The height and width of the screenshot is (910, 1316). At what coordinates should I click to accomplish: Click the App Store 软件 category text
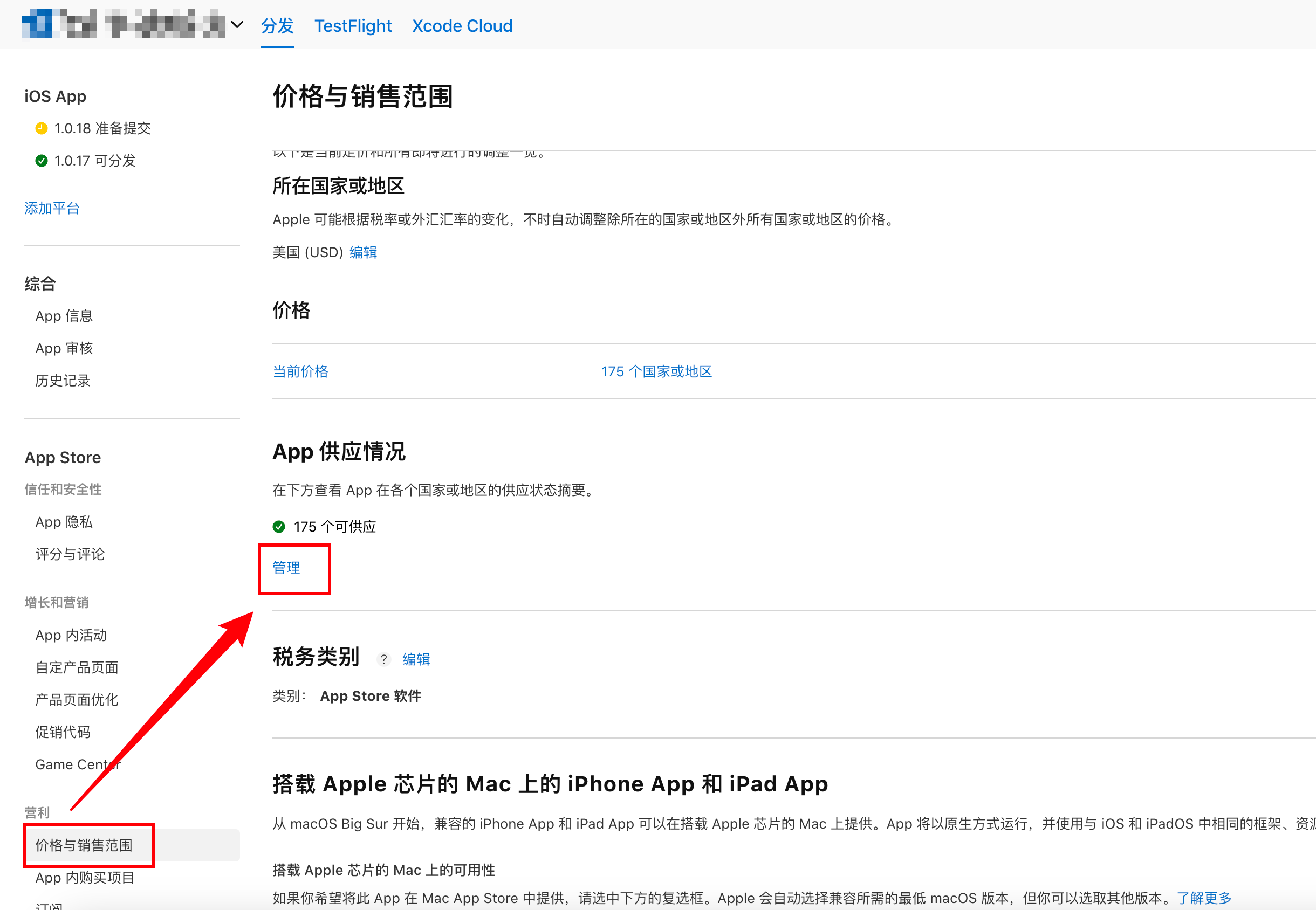pyautogui.click(x=371, y=696)
